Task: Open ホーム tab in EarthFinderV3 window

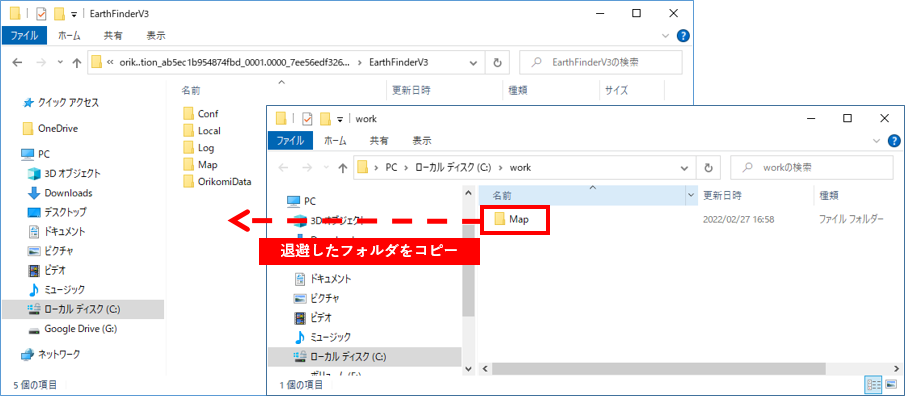Action: (x=69, y=36)
